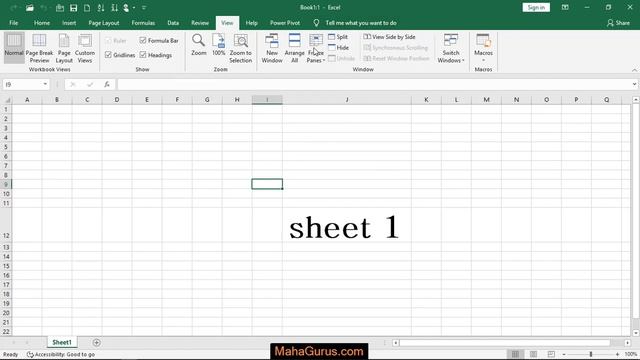Collapse the ribbon arrow
The width and height of the screenshot is (640, 360).
click(x=634, y=70)
